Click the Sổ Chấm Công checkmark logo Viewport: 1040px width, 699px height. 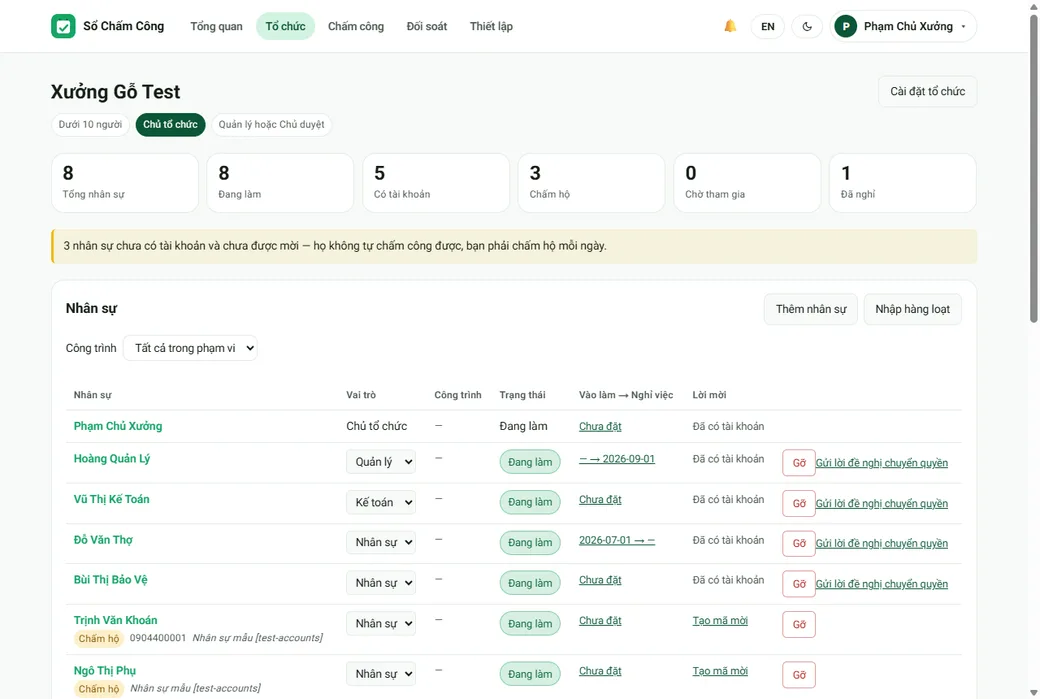[x=63, y=27]
